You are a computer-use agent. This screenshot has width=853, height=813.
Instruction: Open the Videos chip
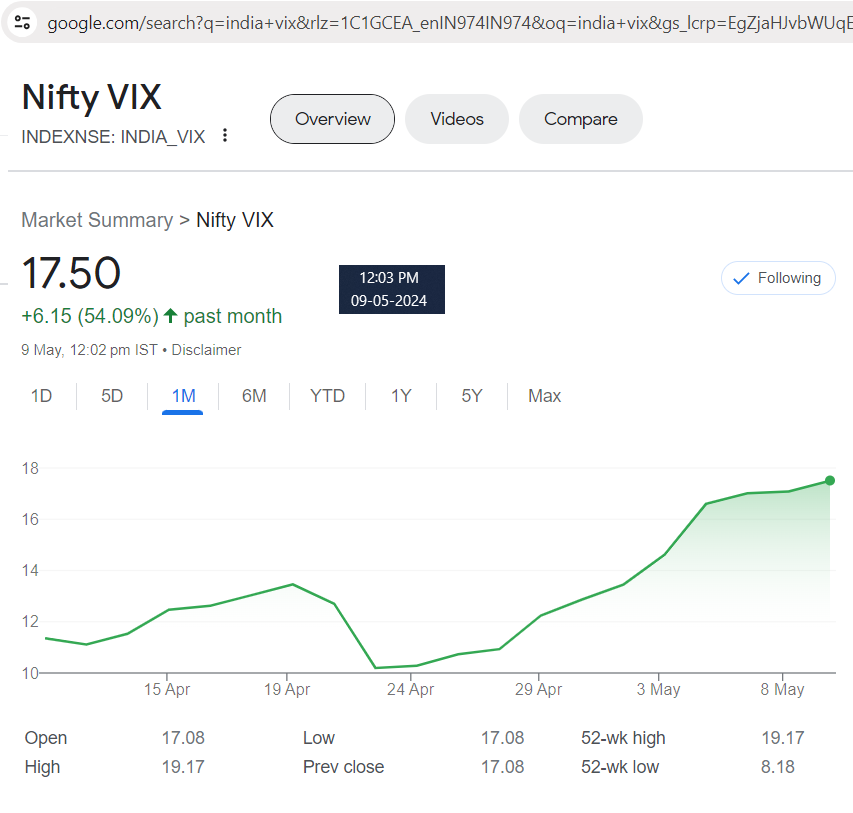point(457,119)
